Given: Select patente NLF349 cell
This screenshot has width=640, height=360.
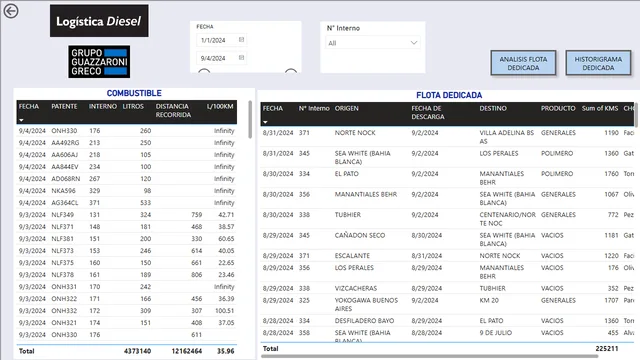Looking at the screenshot, I should 62,215.
